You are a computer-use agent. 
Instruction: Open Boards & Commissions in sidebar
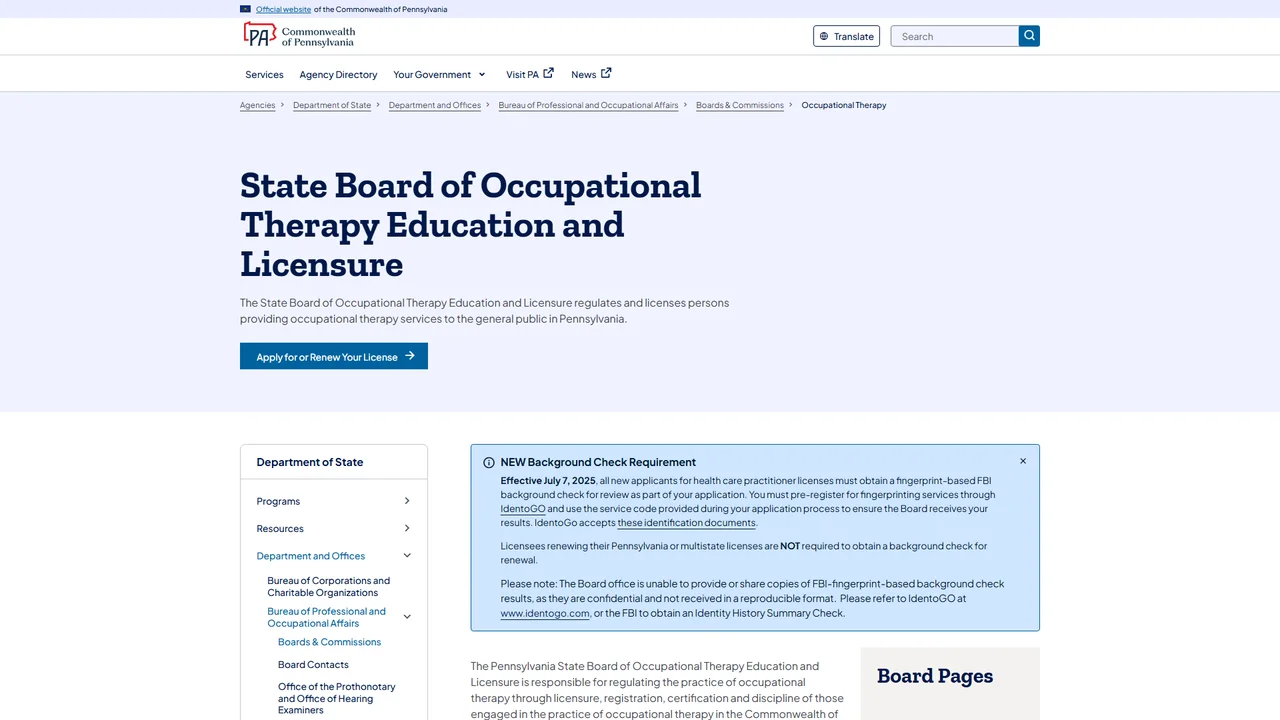(x=329, y=642)
